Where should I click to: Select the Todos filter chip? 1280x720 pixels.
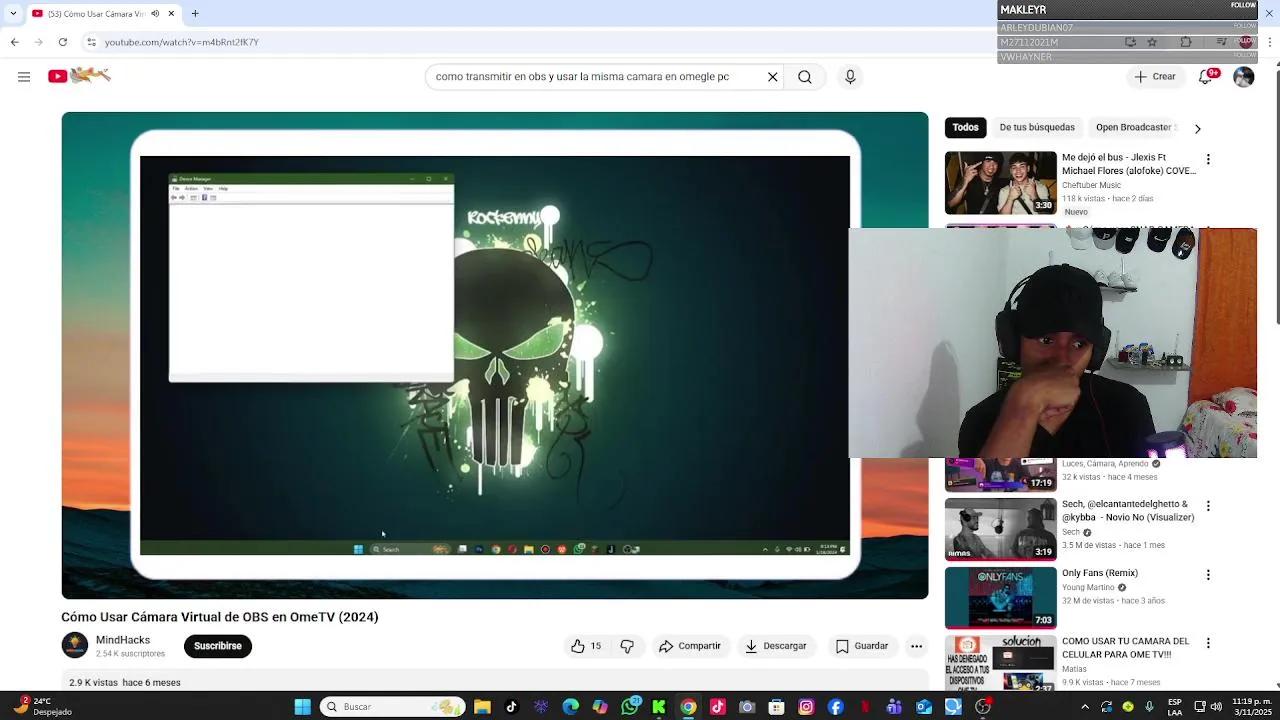965,127
